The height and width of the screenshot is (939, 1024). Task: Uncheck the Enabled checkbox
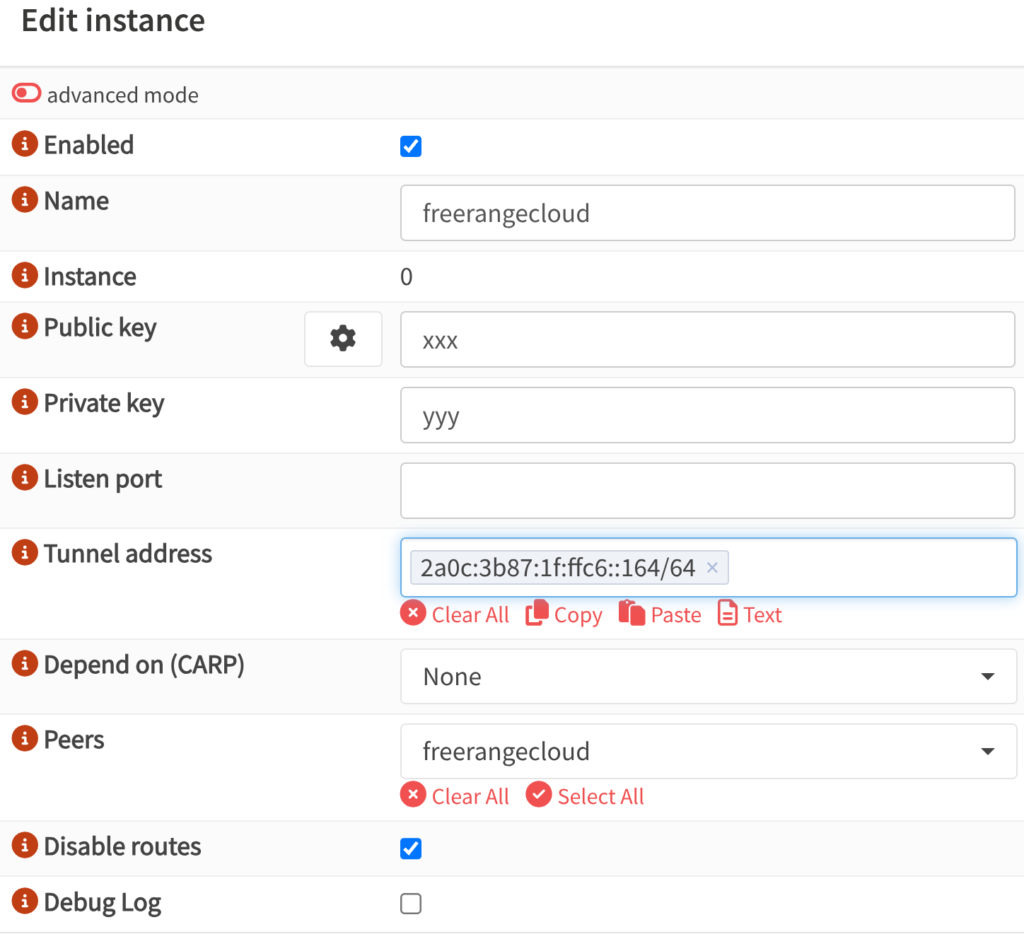click(x=411, y=147)
